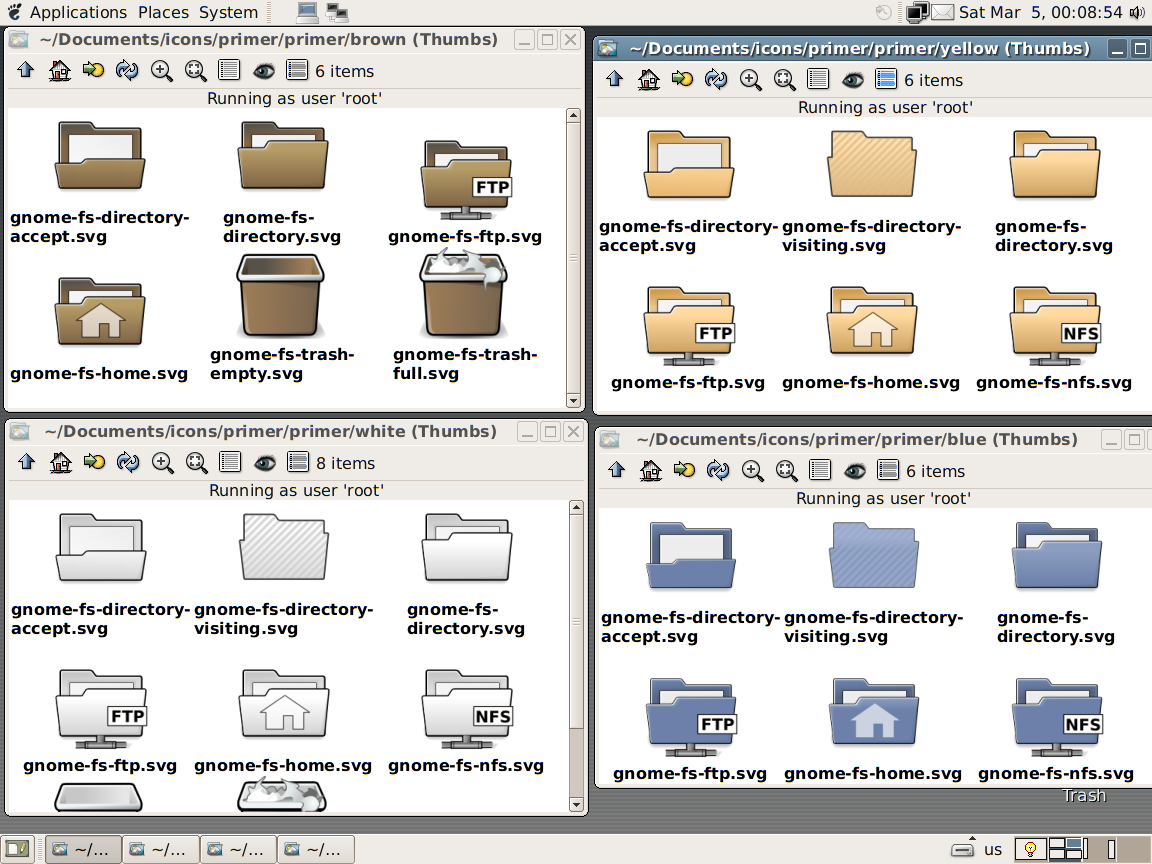Switch yellow window to list view
Viewport: 1152px width, 864px height.
(x=818, y=79)
